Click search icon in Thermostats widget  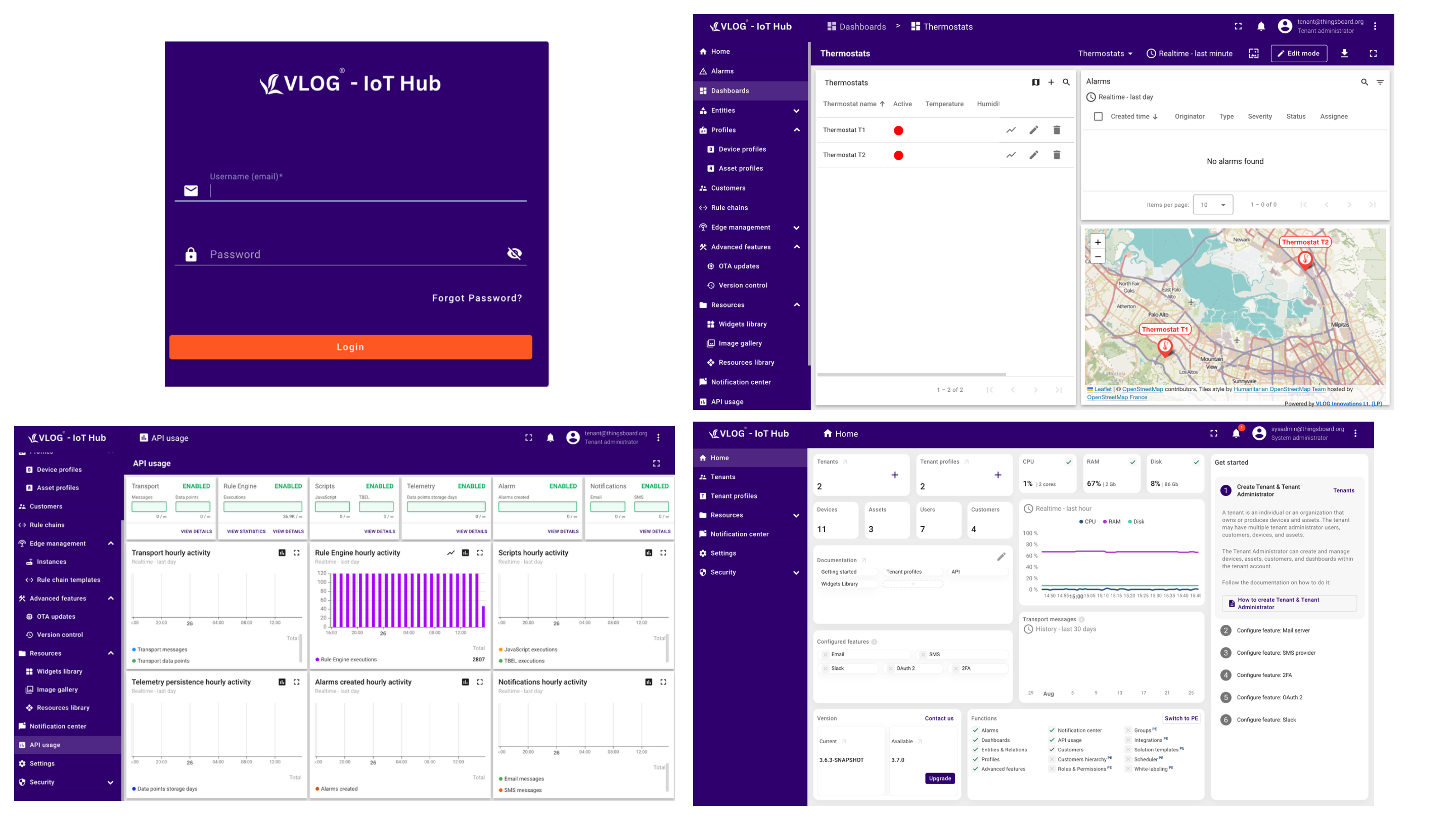click(x=1066, y=82)
